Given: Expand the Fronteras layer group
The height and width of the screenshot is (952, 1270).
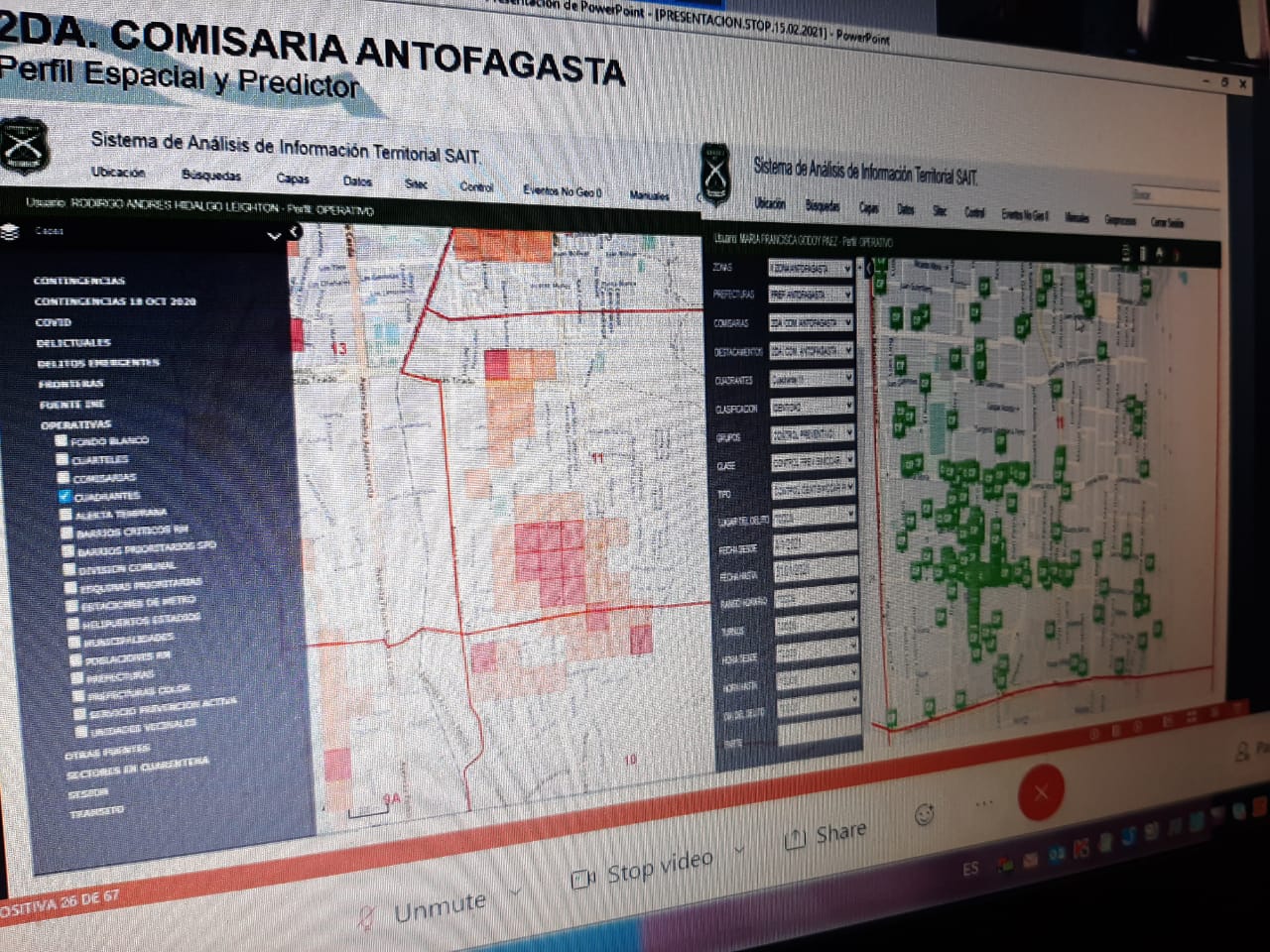Looking at the screenshot, I should pos(70,384).
